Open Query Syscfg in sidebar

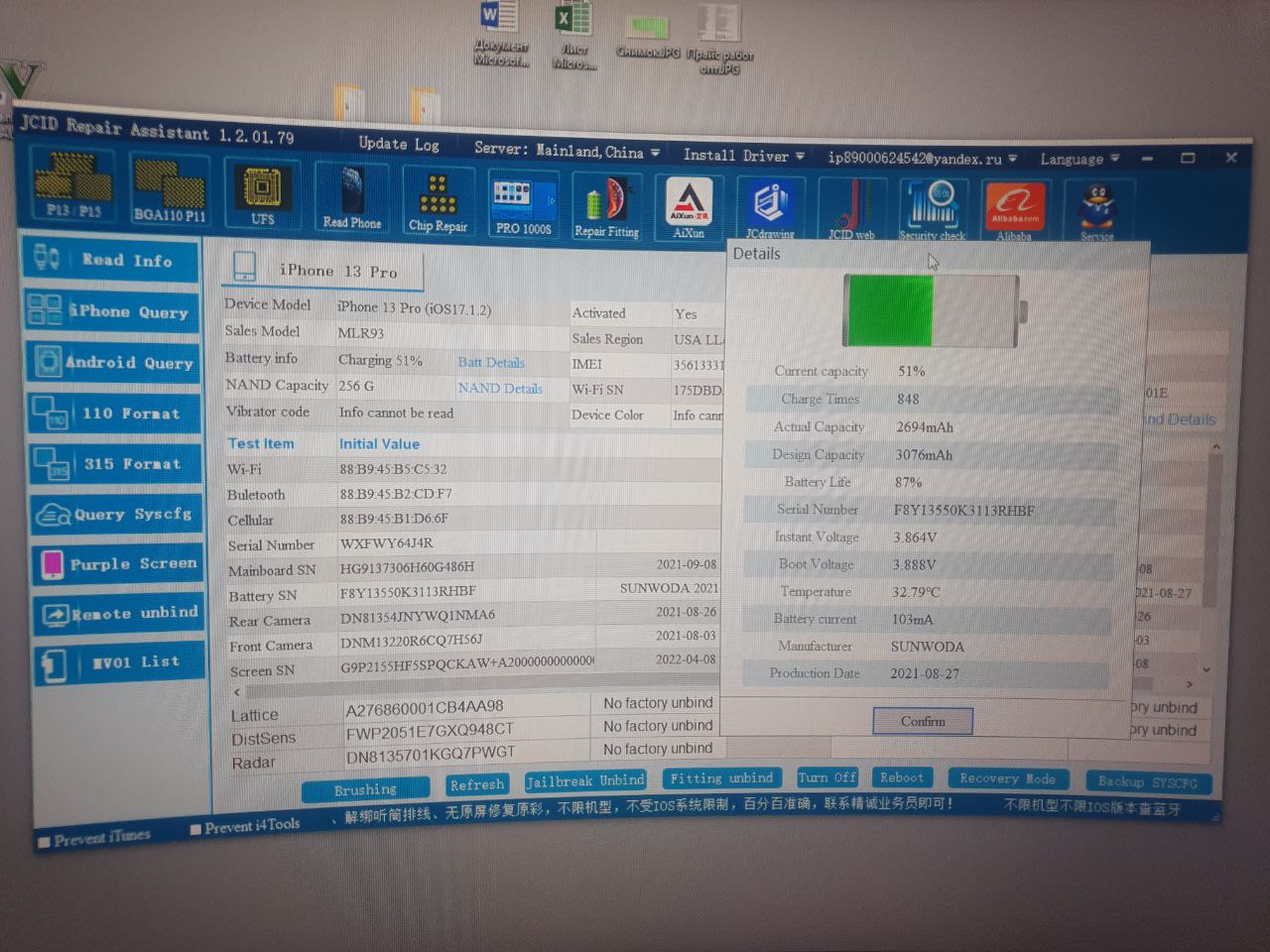tap(117, 514)
